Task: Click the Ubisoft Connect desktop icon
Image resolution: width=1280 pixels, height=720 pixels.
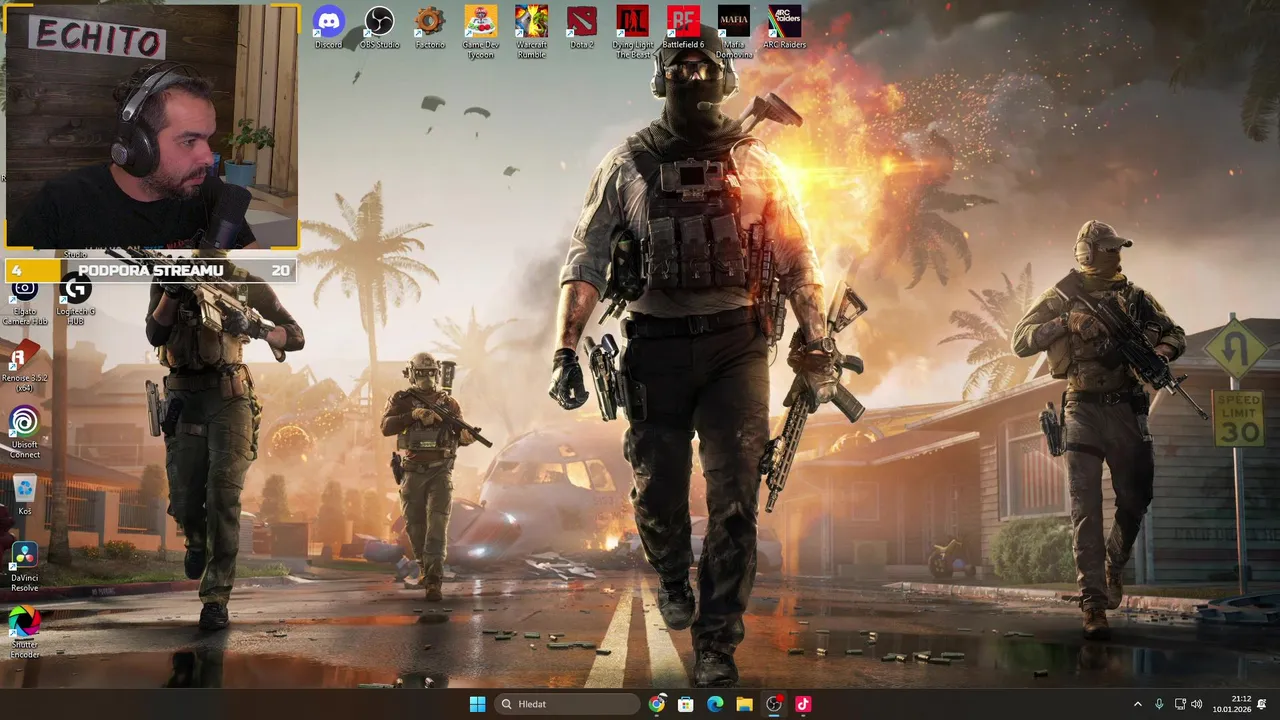Action: click(x=24, y=432)
